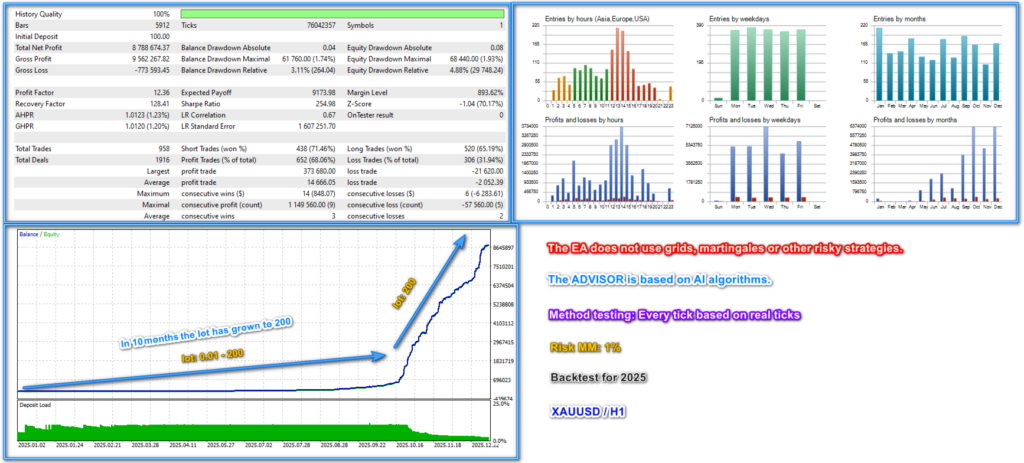The width and height of the screenshot is (1024, 463).
Task: Click the Profit Factor value 12.36
Action: [x=161, y=93]
